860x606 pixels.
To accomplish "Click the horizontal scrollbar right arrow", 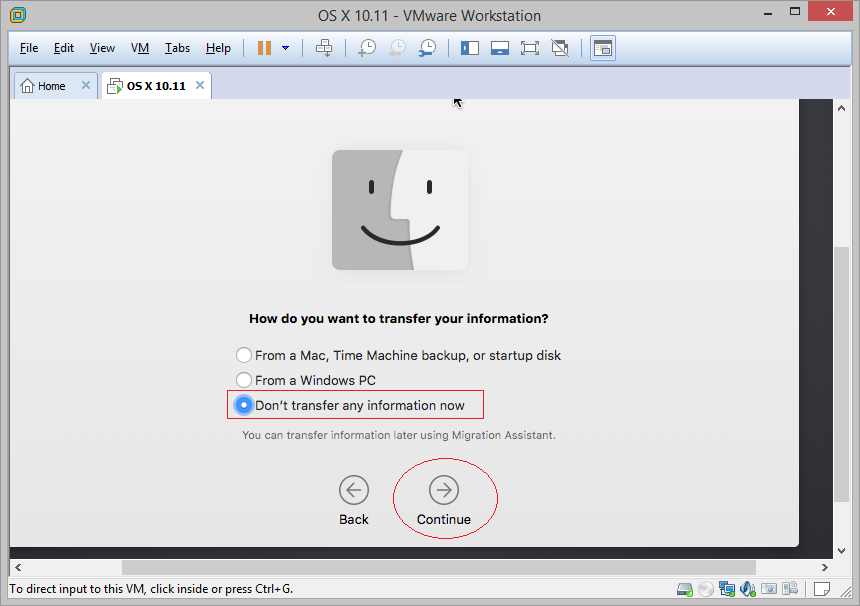I will (824, 568).
